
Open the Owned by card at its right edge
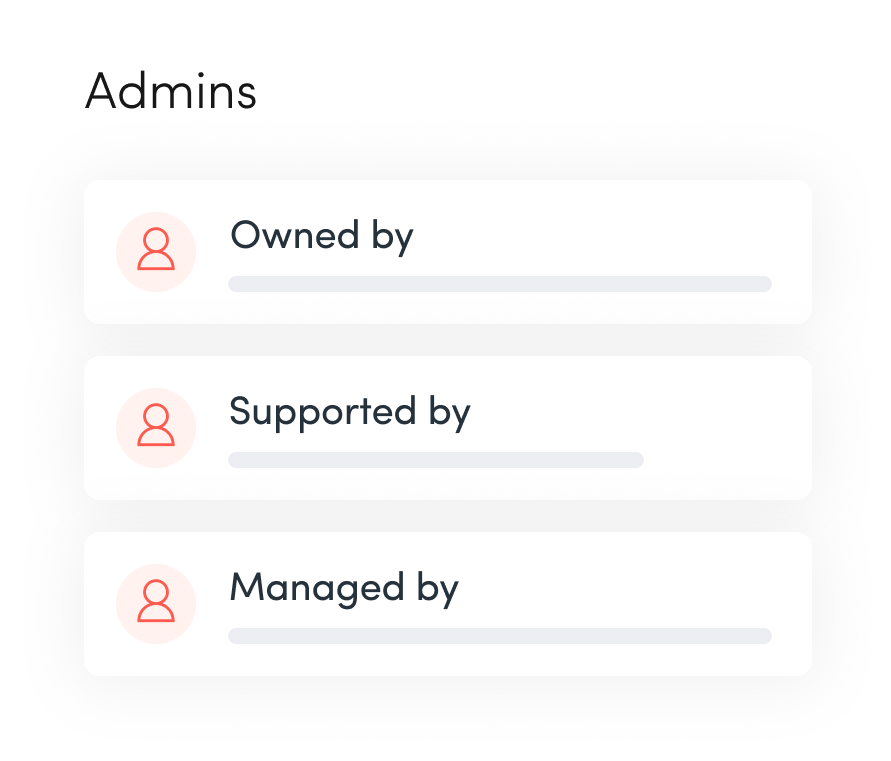(x=794, y=252)
